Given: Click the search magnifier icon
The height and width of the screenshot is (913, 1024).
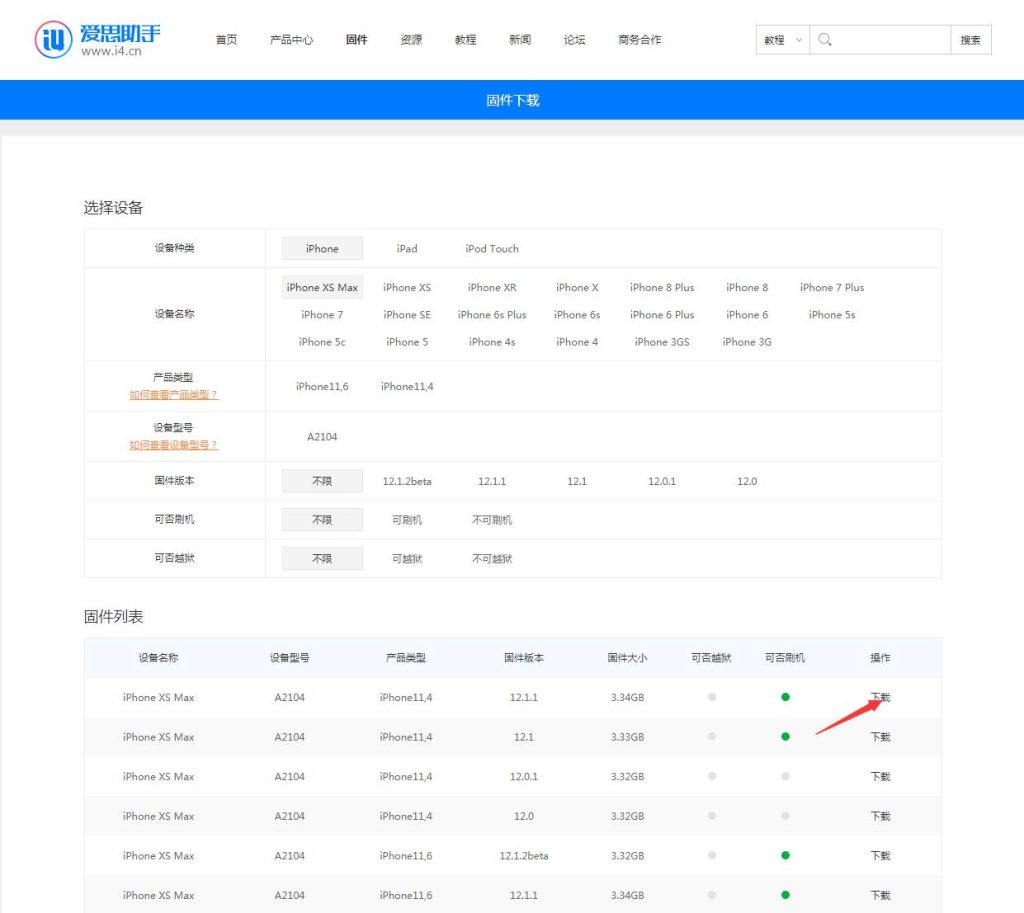Looking at the screenshot, I should tap(825, 40).
